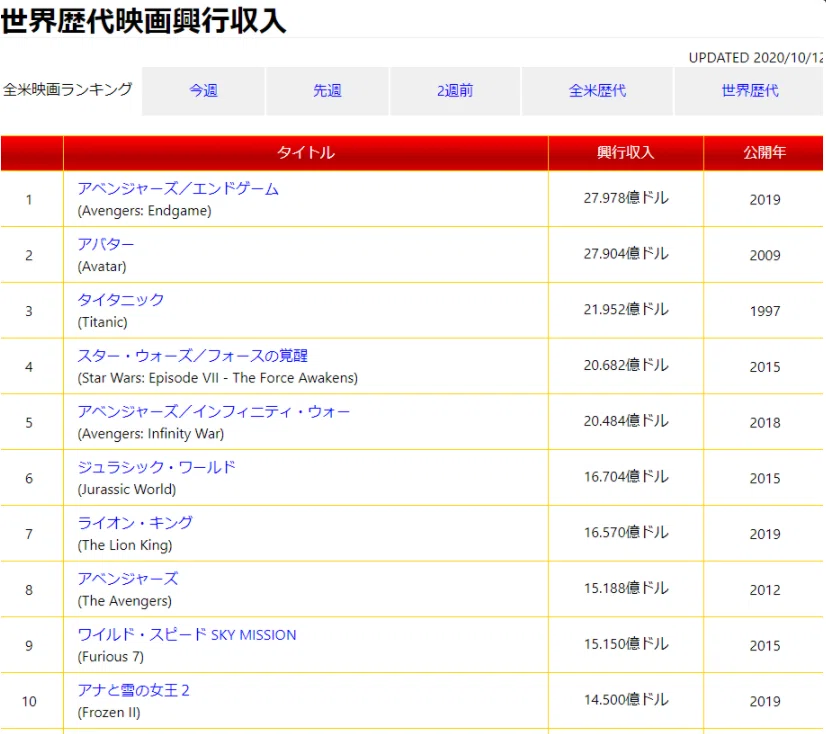The image size is (826, 734).
Task: Open the 先週 ranking tab
Action: [x=327, y=91]
